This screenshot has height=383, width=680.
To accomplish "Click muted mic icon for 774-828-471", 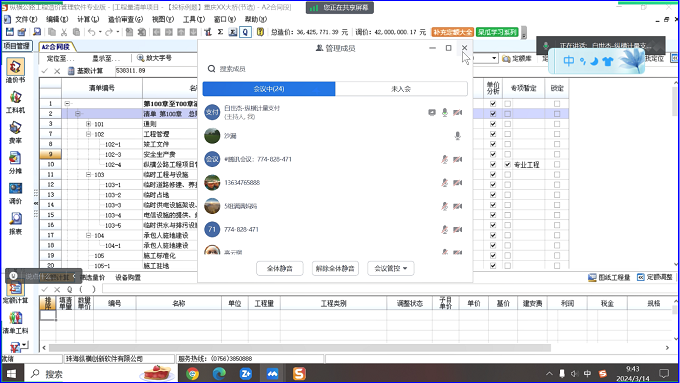I will pos(445,229).
